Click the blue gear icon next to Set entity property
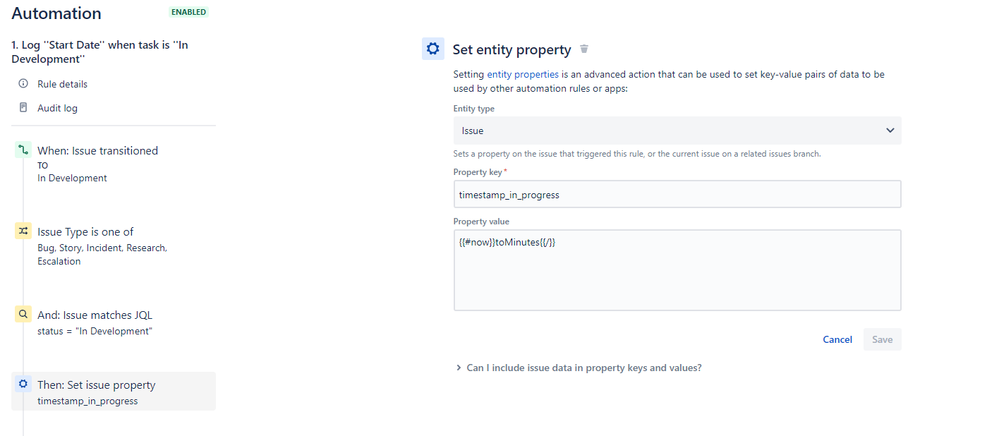 [x=433, y=49]
